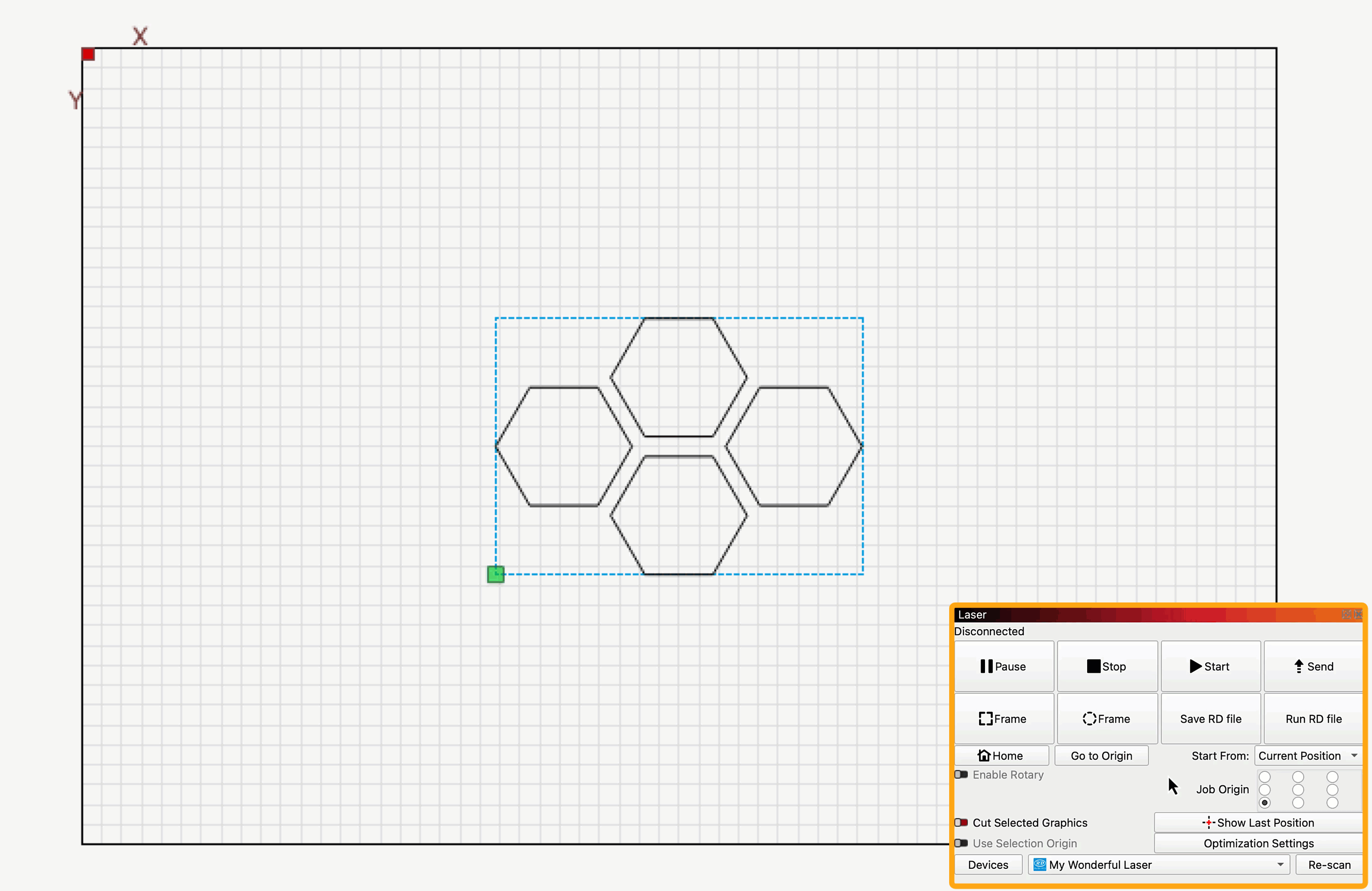Toggle Use Selection Origin switch

pyautogui.click(x=961, y=843)
